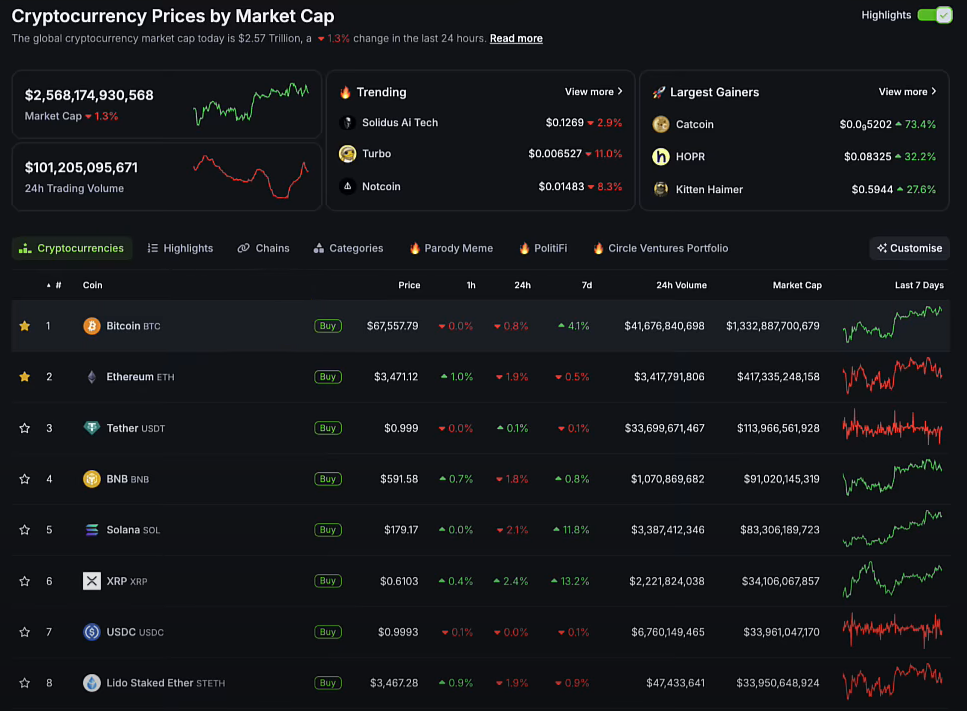The image size is (967, 711).
Task: Sort table by the # rank column
Action: 55,285
